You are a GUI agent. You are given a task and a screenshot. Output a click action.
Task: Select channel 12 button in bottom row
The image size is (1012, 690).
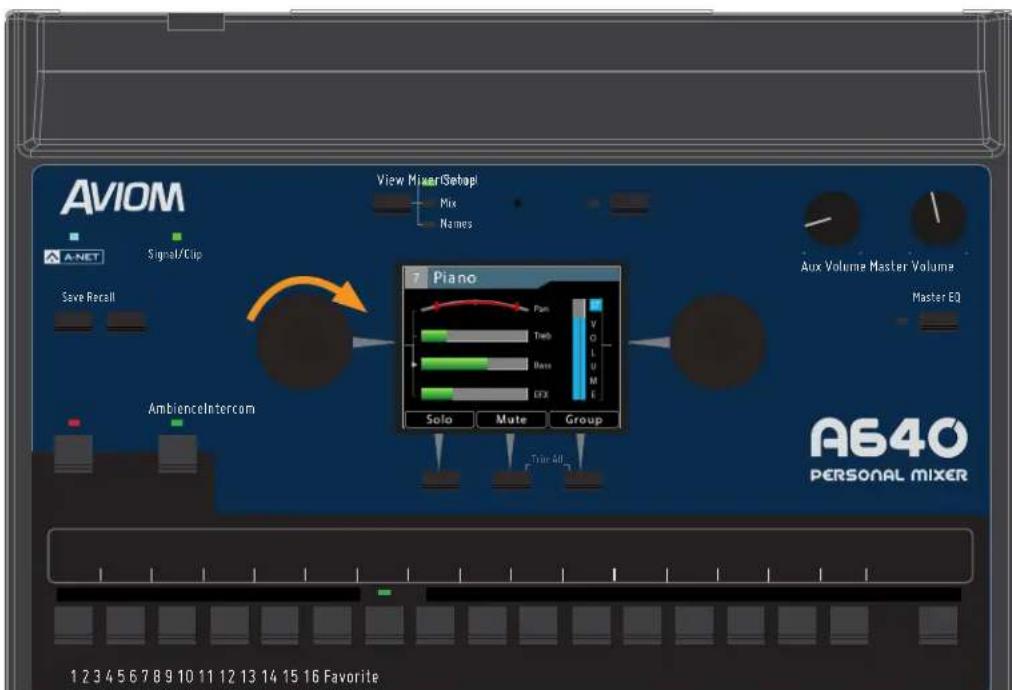coord(642,625)
